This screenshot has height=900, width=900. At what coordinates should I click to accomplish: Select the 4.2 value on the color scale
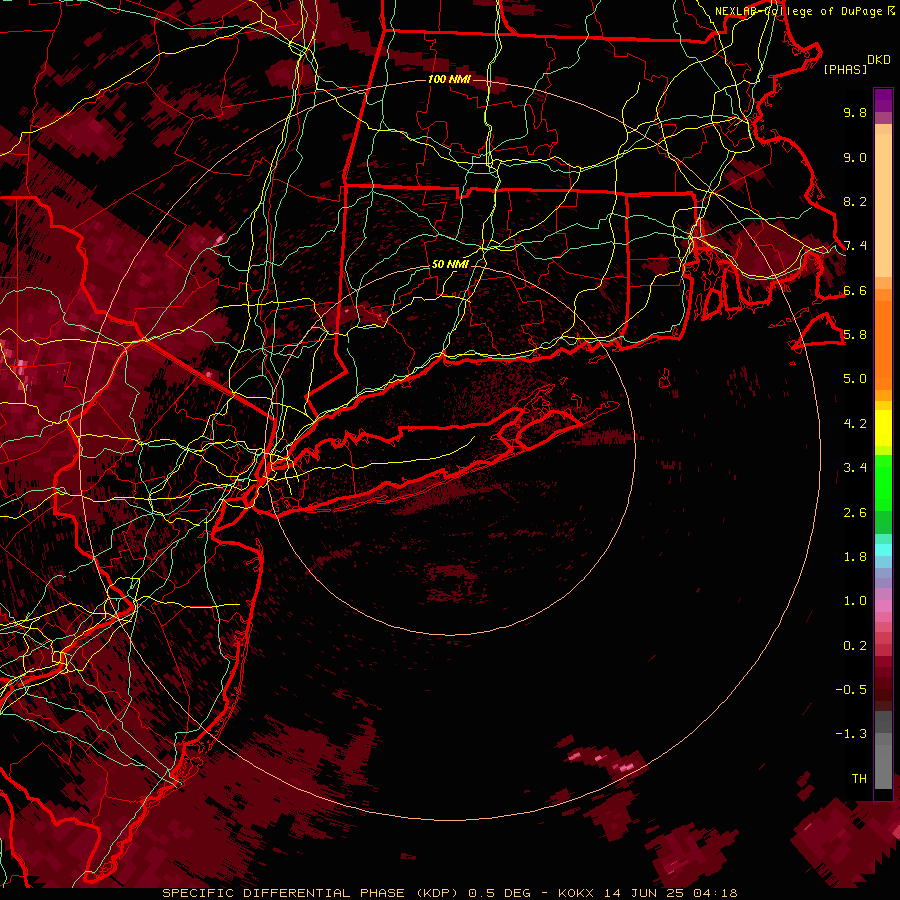[855, 424]
